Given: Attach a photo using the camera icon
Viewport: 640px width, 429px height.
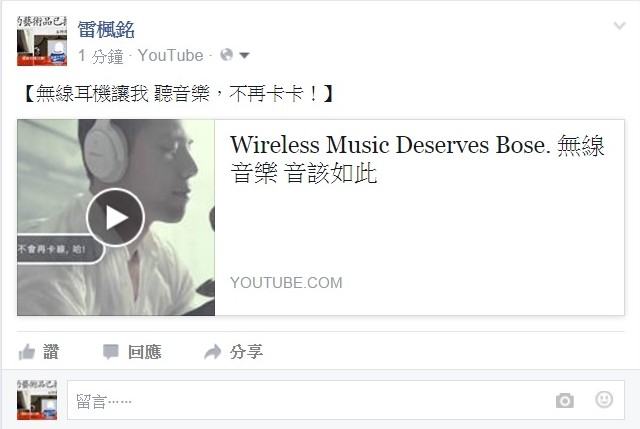Looking at the screenshot, I should point(565,400).
